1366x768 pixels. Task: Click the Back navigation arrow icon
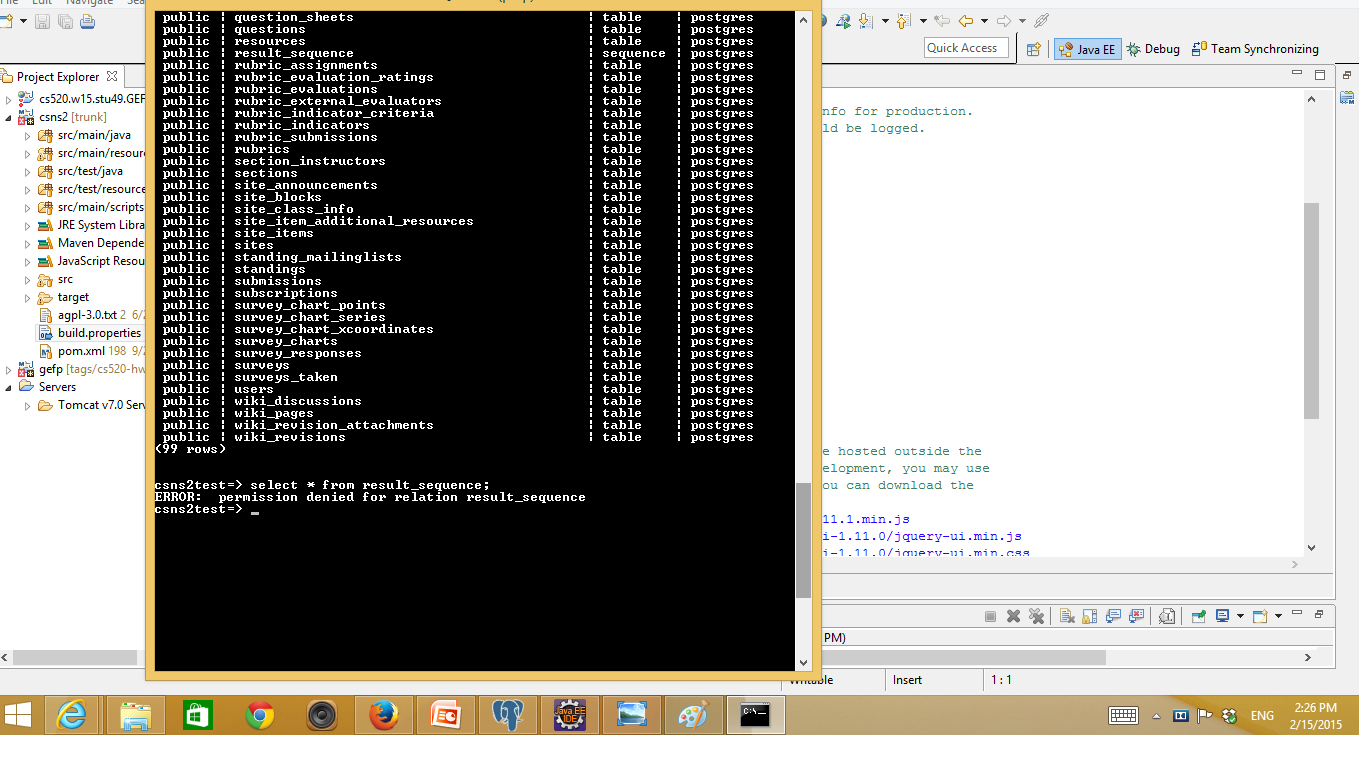click(966, 20)
